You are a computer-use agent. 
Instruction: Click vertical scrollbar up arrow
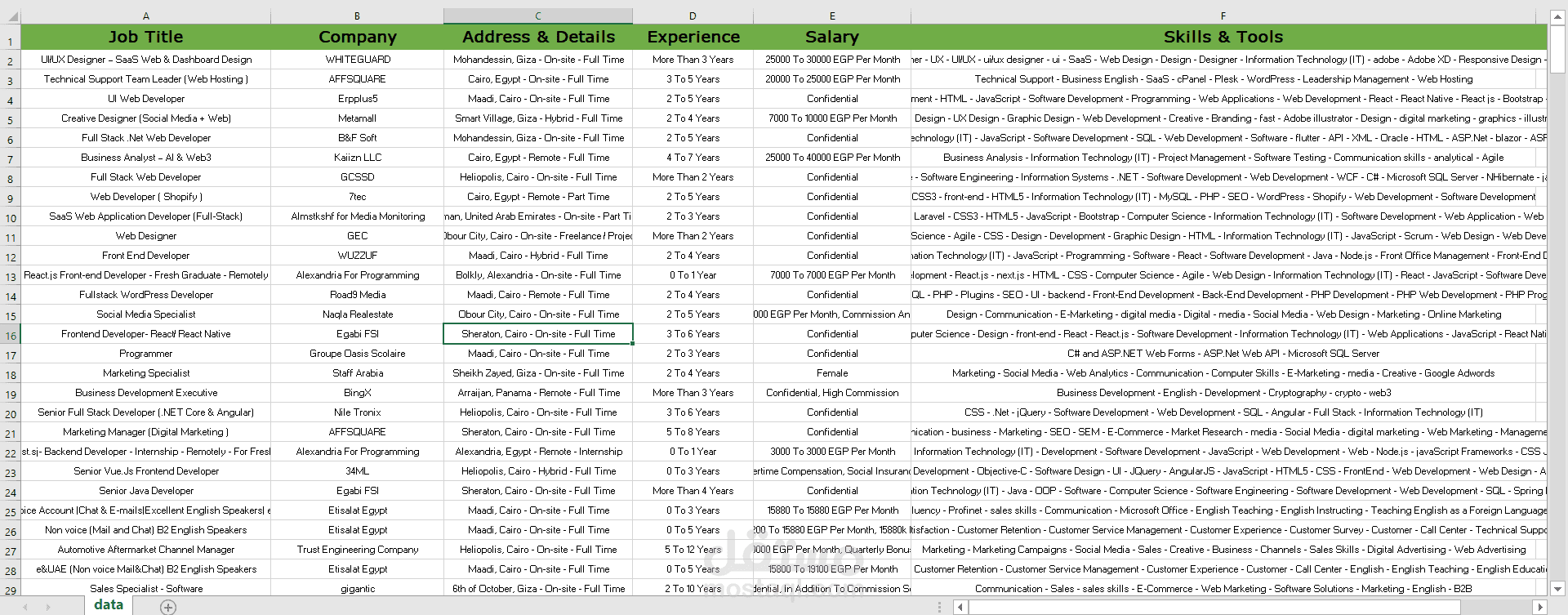point(1557,16)
